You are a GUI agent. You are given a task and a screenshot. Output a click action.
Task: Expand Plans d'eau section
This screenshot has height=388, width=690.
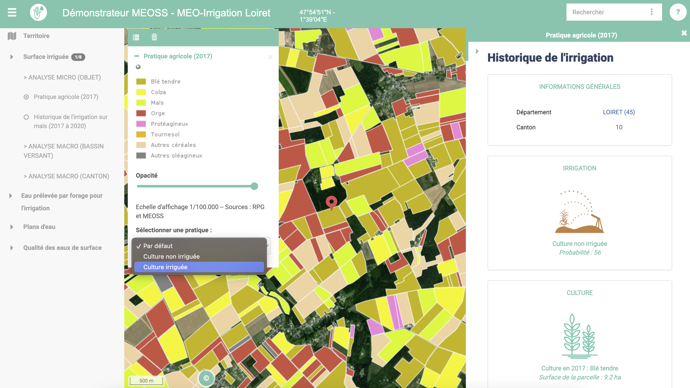pyautogui.click(x=11, y=227)
